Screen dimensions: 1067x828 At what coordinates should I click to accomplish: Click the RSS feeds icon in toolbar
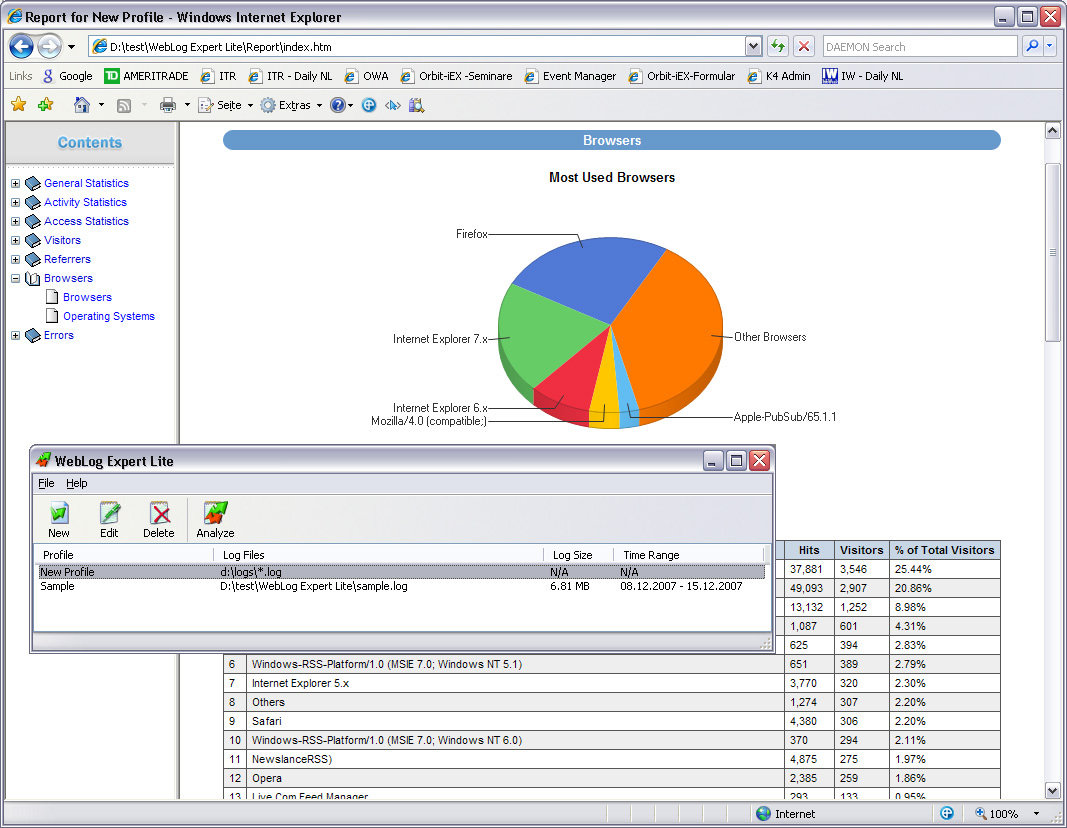pos(124,105)
